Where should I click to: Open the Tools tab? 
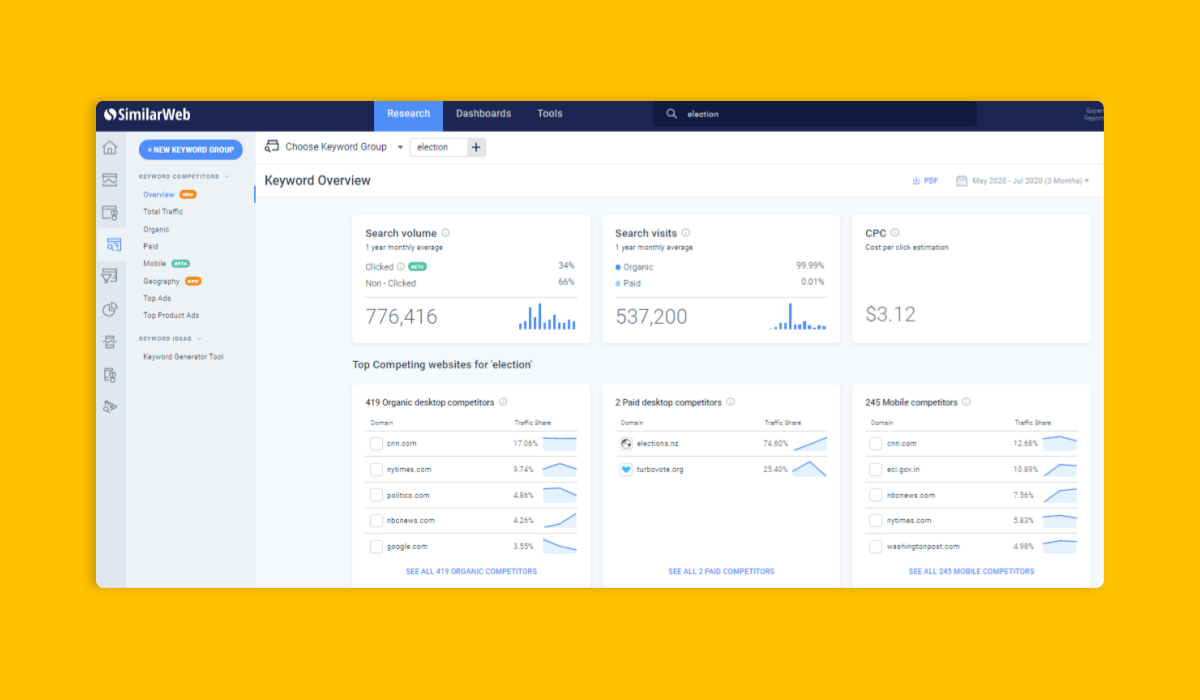coord(550,114)
